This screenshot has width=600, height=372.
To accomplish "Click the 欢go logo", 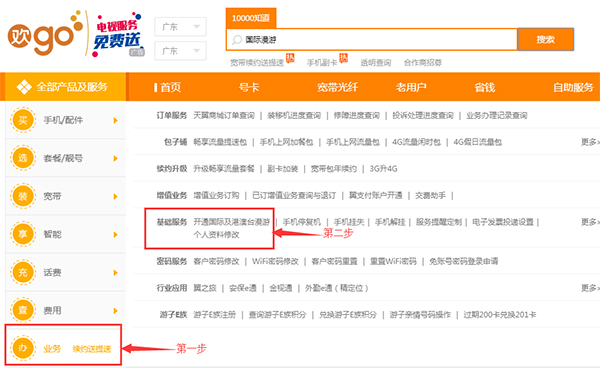I will (45, 34).
